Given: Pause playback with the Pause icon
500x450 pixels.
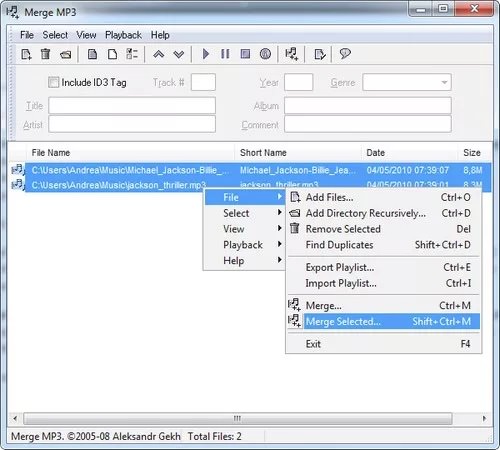Looking at the screenshot, I should pyautogui.click(x=225, y=54).
